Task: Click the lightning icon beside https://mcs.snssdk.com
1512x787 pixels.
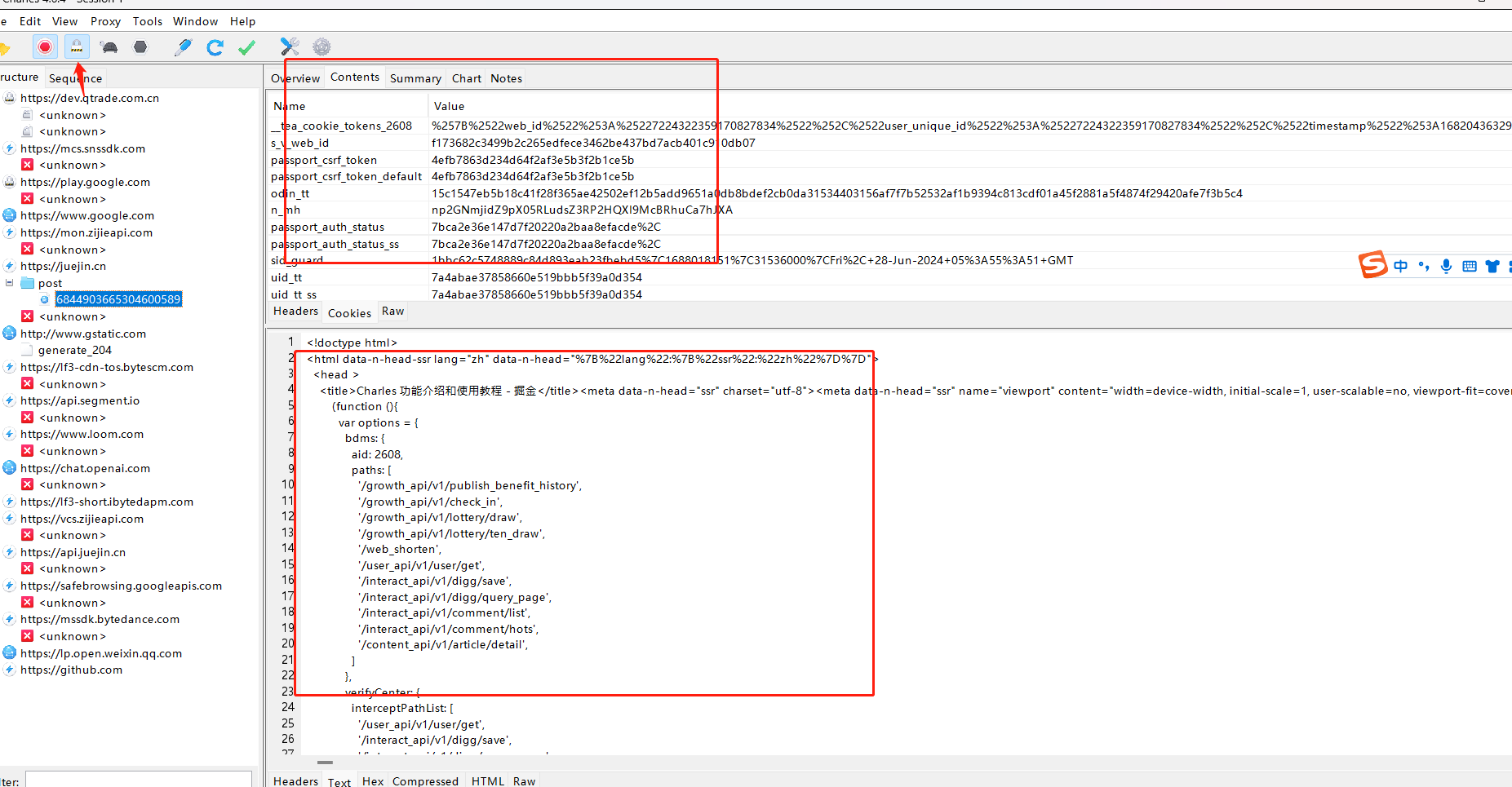Action: pos(10,148)
